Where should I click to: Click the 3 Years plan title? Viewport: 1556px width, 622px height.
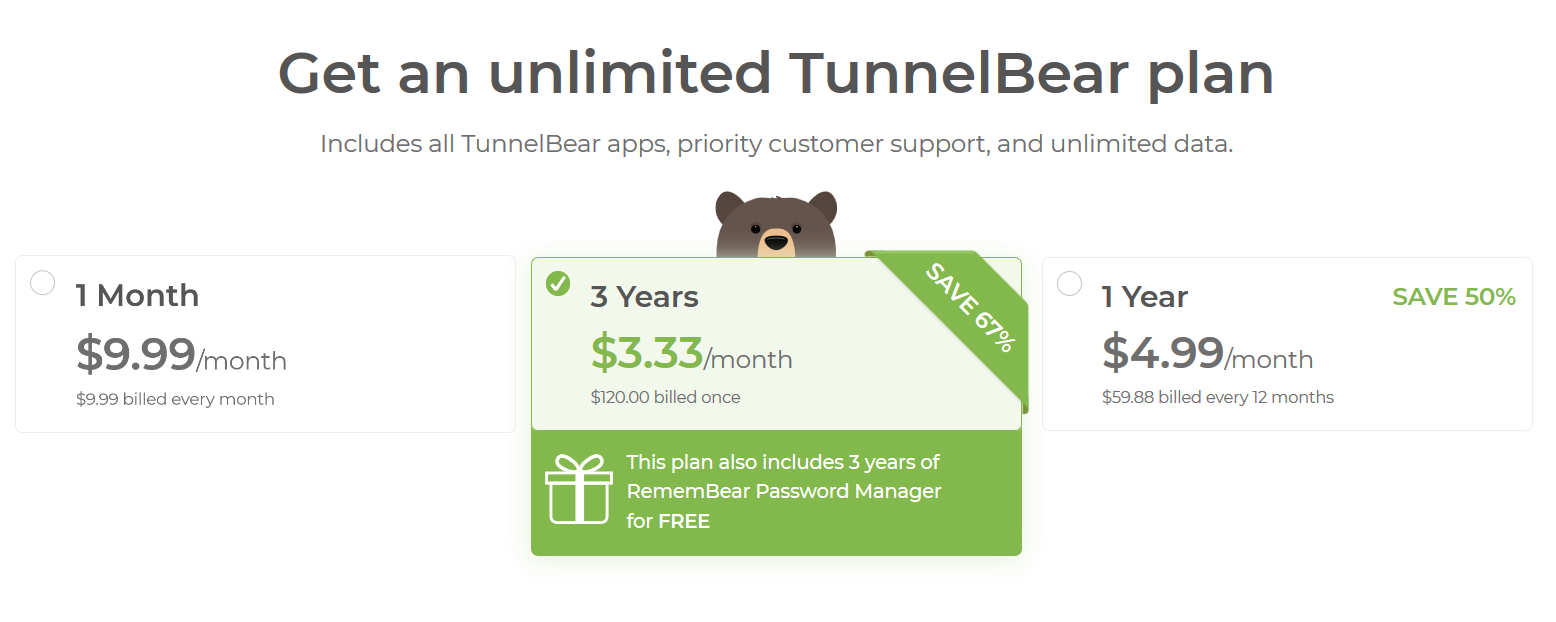pyautogui.click(x=644, y=297)
